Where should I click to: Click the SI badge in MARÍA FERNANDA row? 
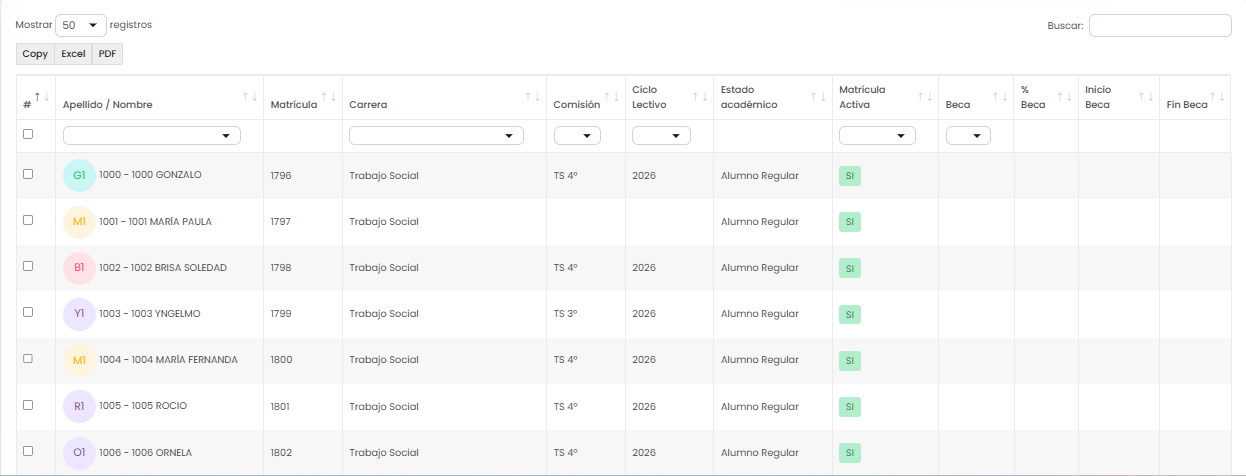pyautogui.click(x=850, y=360)
